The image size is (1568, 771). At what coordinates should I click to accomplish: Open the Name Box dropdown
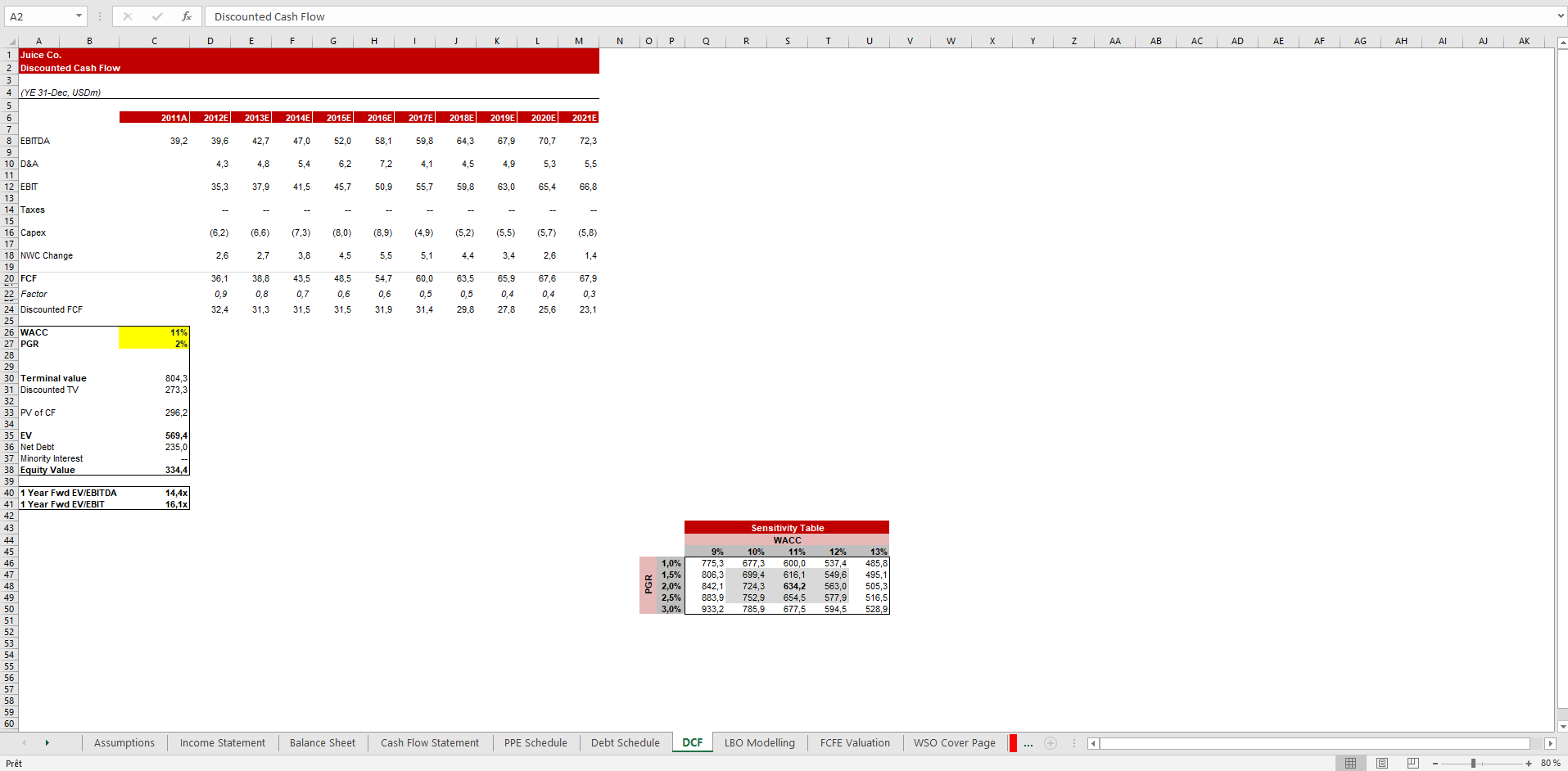click(79, 16)
